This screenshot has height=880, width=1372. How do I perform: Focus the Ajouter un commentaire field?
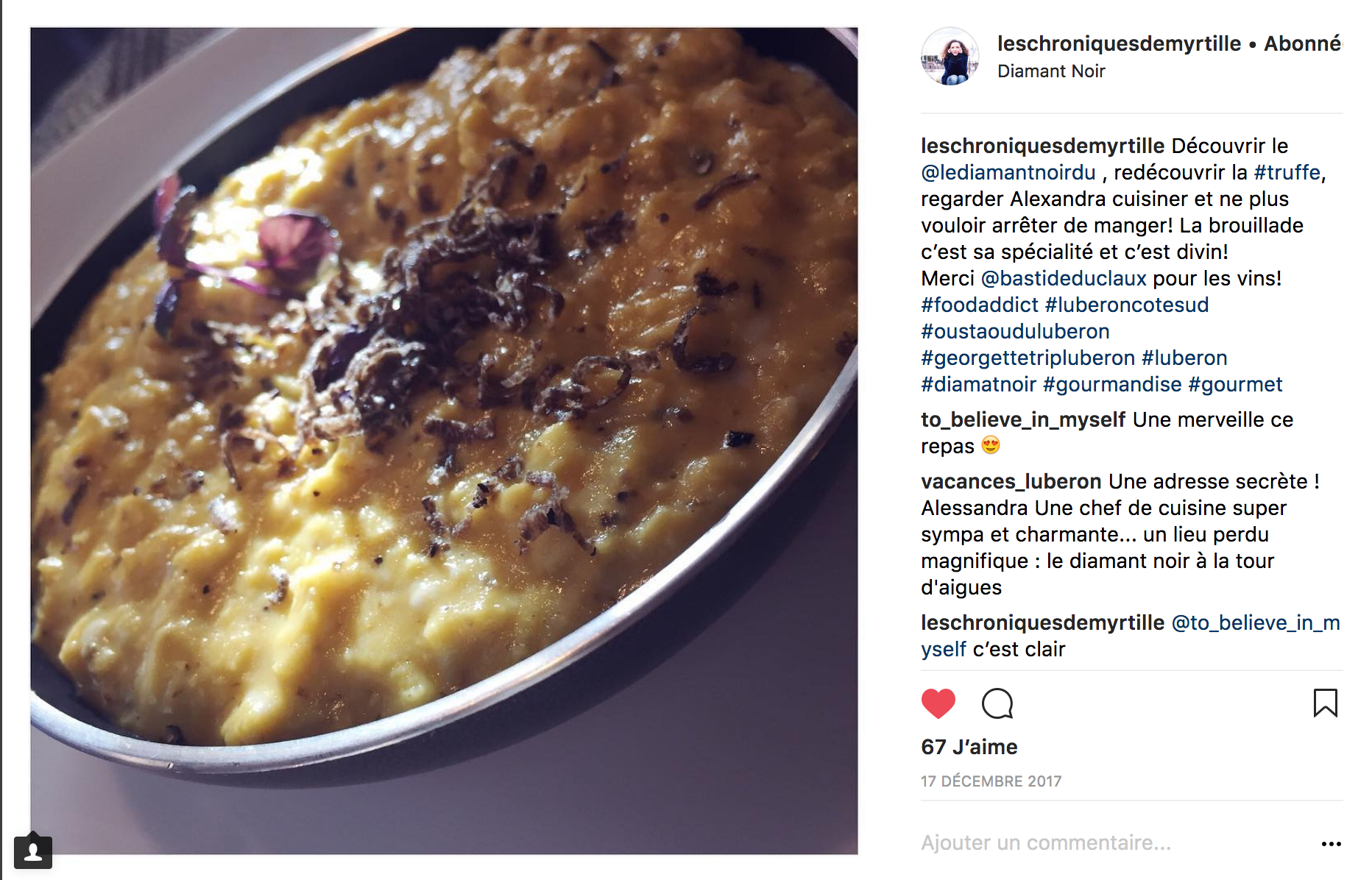click(1111, 843)
